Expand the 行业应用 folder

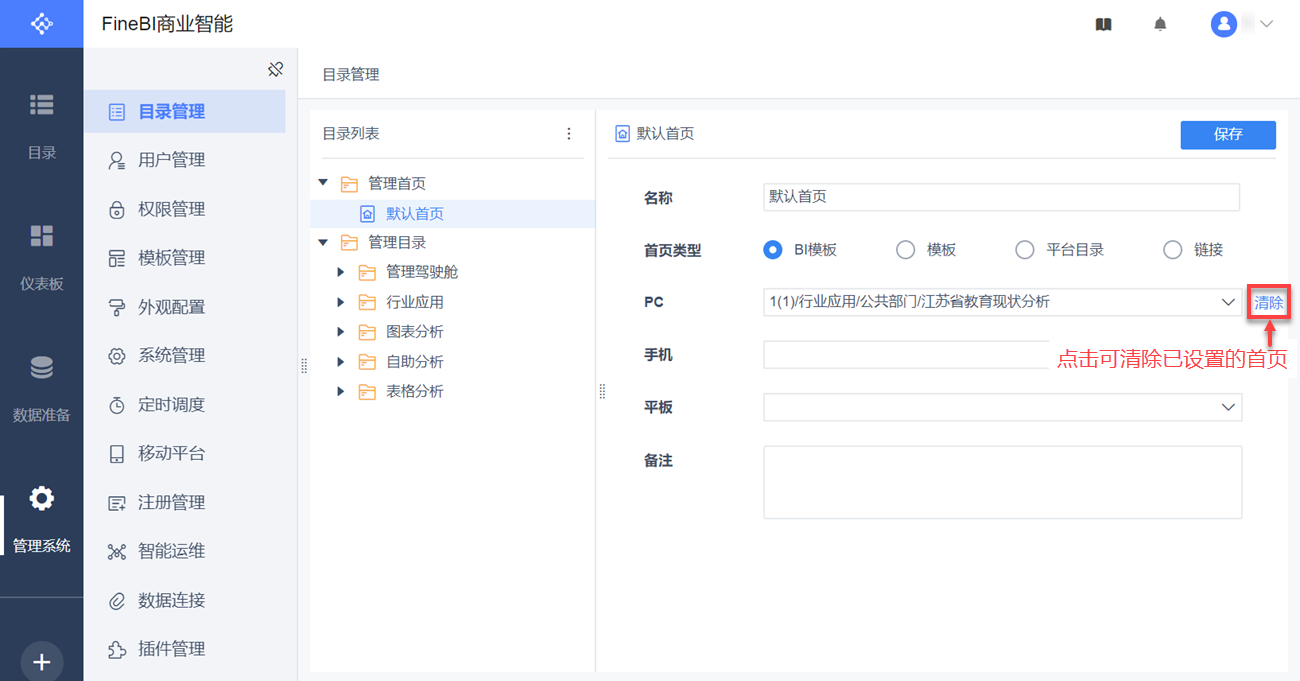pyautogui.click(x=341, y=302)
